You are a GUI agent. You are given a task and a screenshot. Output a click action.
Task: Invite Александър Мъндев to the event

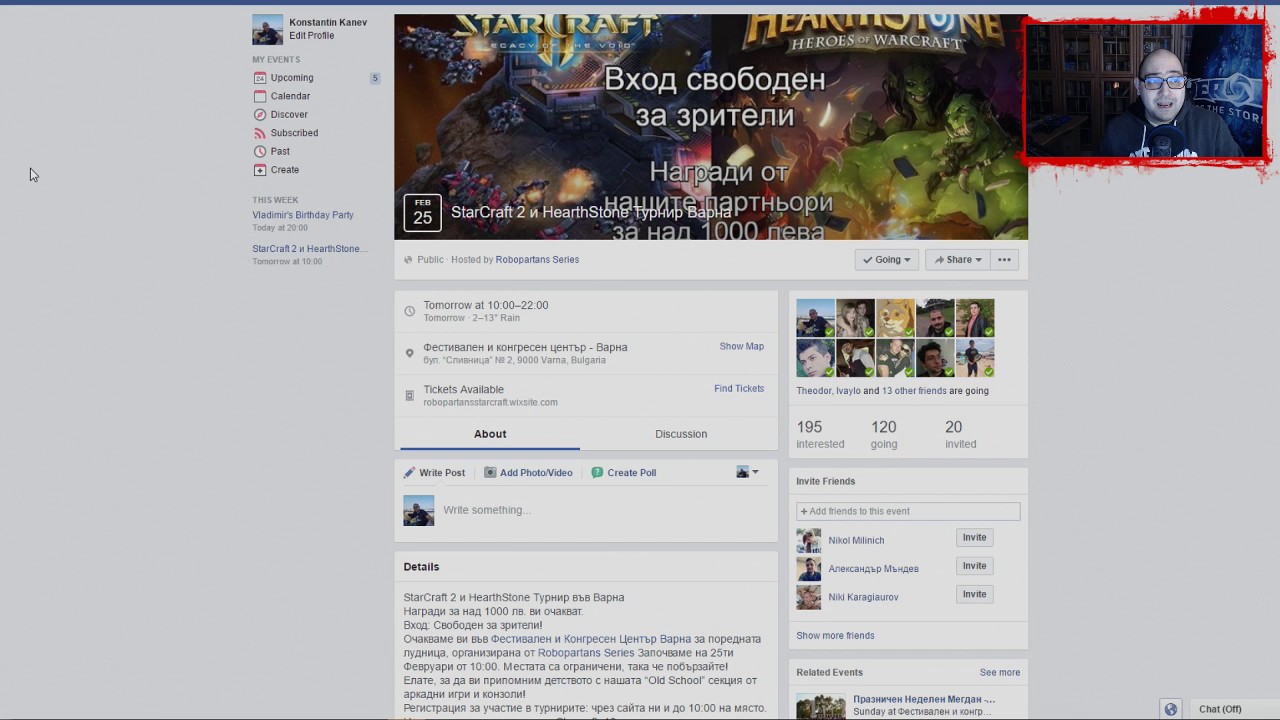tap(974, 566)
